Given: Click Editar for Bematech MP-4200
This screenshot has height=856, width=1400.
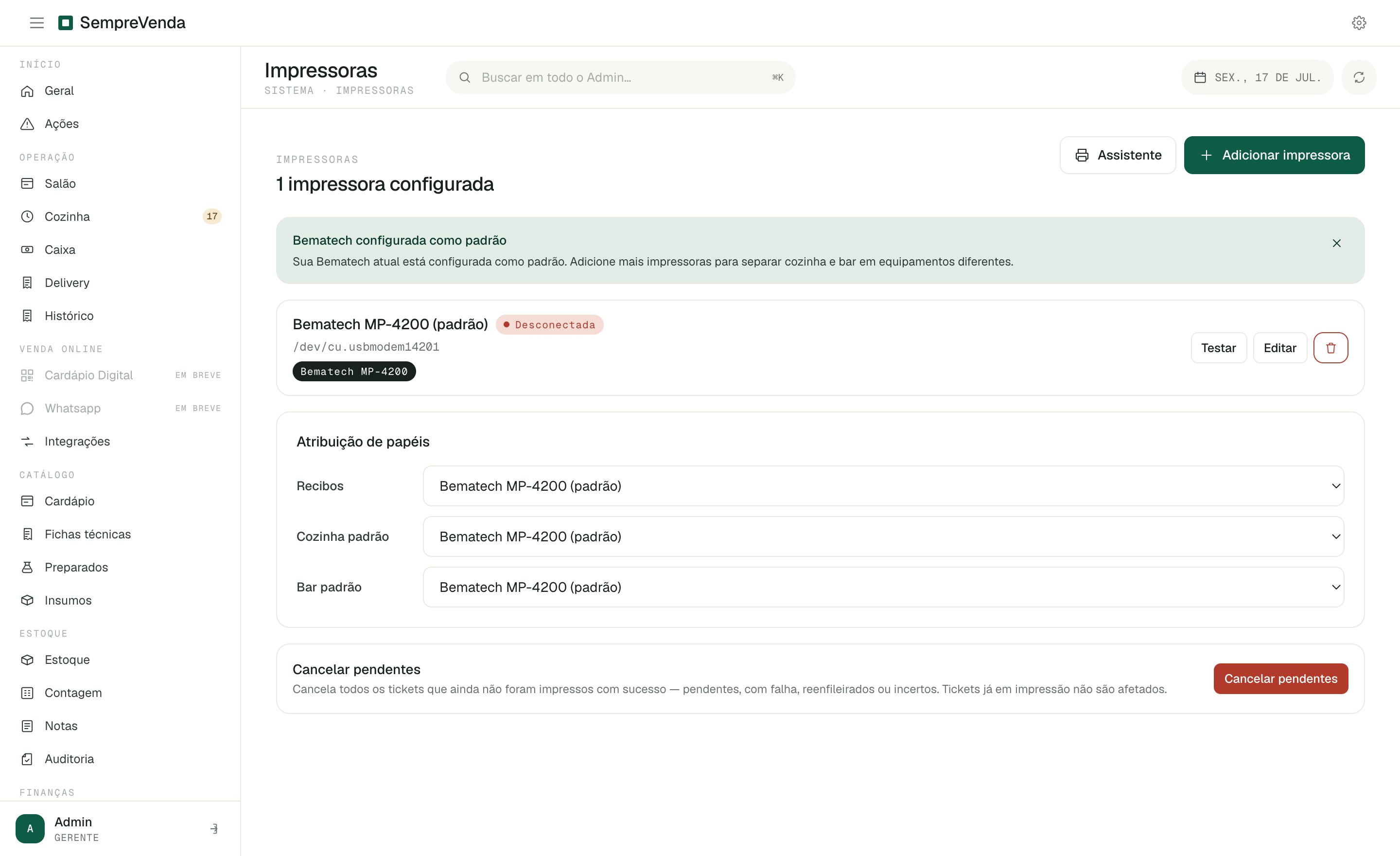Looking at the screenshot, I should 1279,348.
